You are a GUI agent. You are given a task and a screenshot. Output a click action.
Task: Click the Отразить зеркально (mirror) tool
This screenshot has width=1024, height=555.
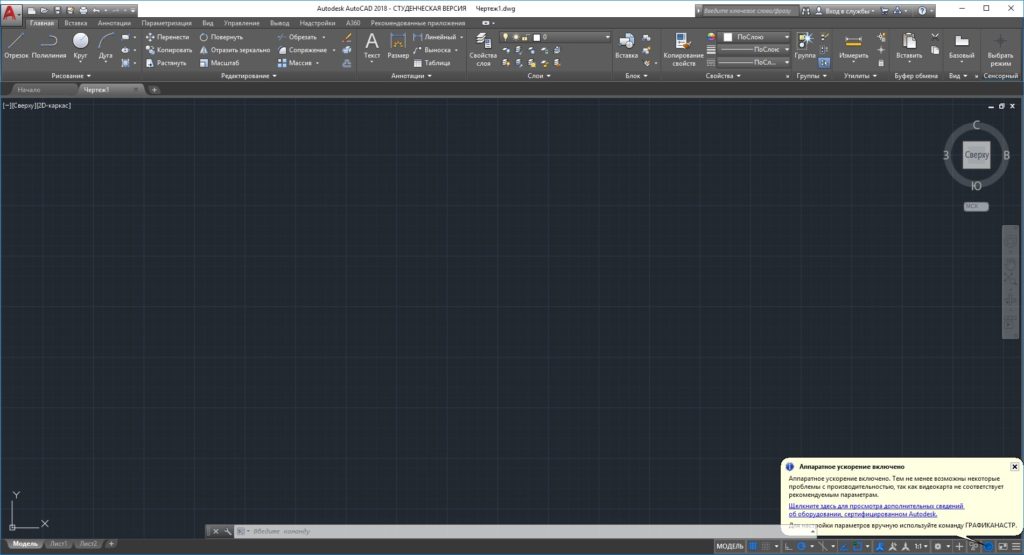point(234,50)
